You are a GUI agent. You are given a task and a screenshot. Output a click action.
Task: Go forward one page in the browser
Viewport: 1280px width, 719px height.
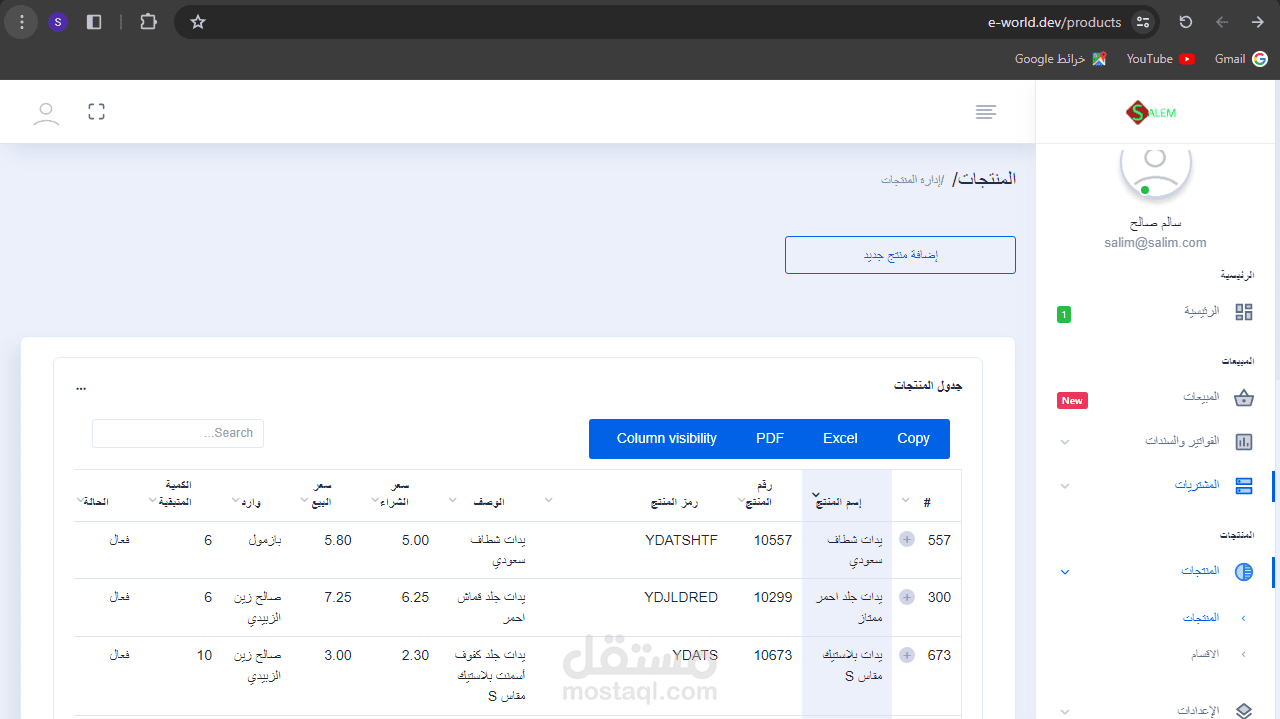pyautogui.click(x=1258, y=22)
